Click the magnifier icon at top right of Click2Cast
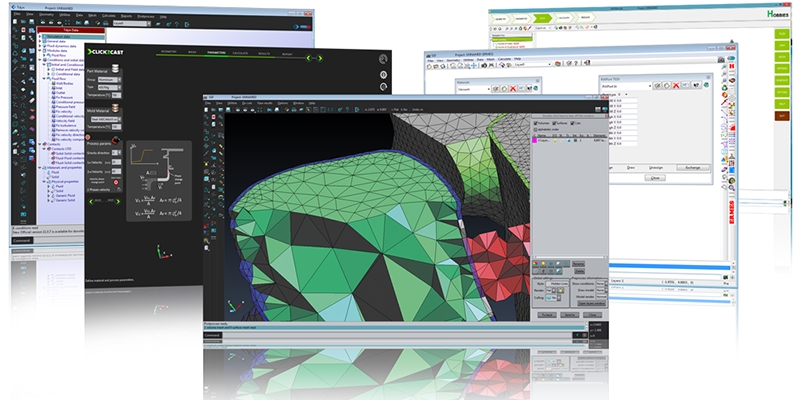The height and width of the screenshot is (400, 800). point(383,58)
